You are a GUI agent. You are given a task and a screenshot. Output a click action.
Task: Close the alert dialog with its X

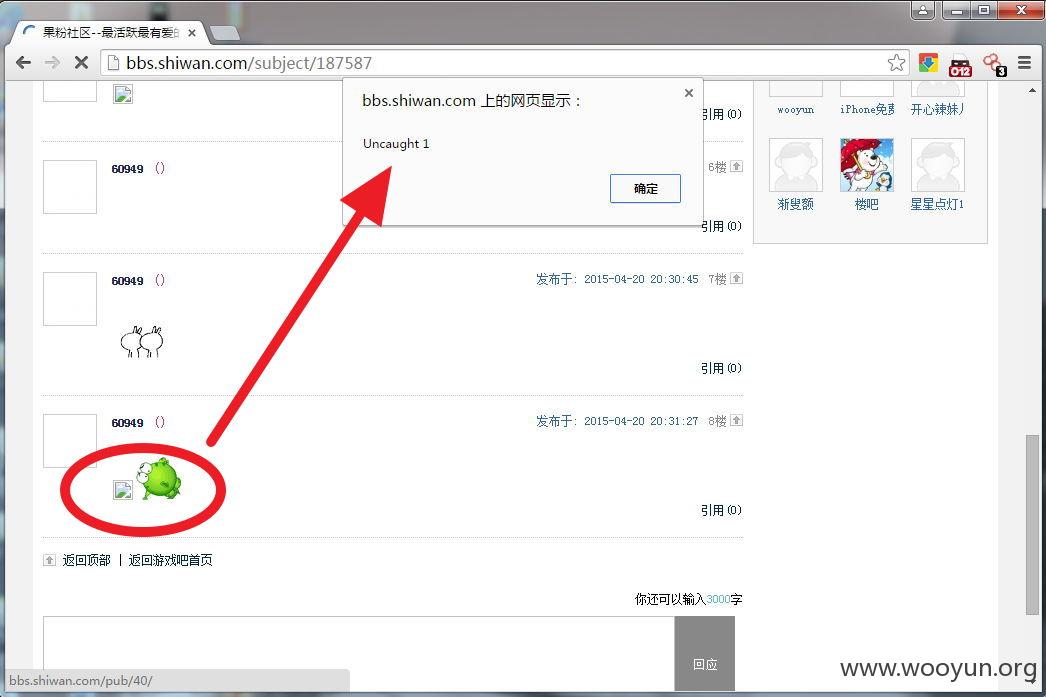(688, 93)
